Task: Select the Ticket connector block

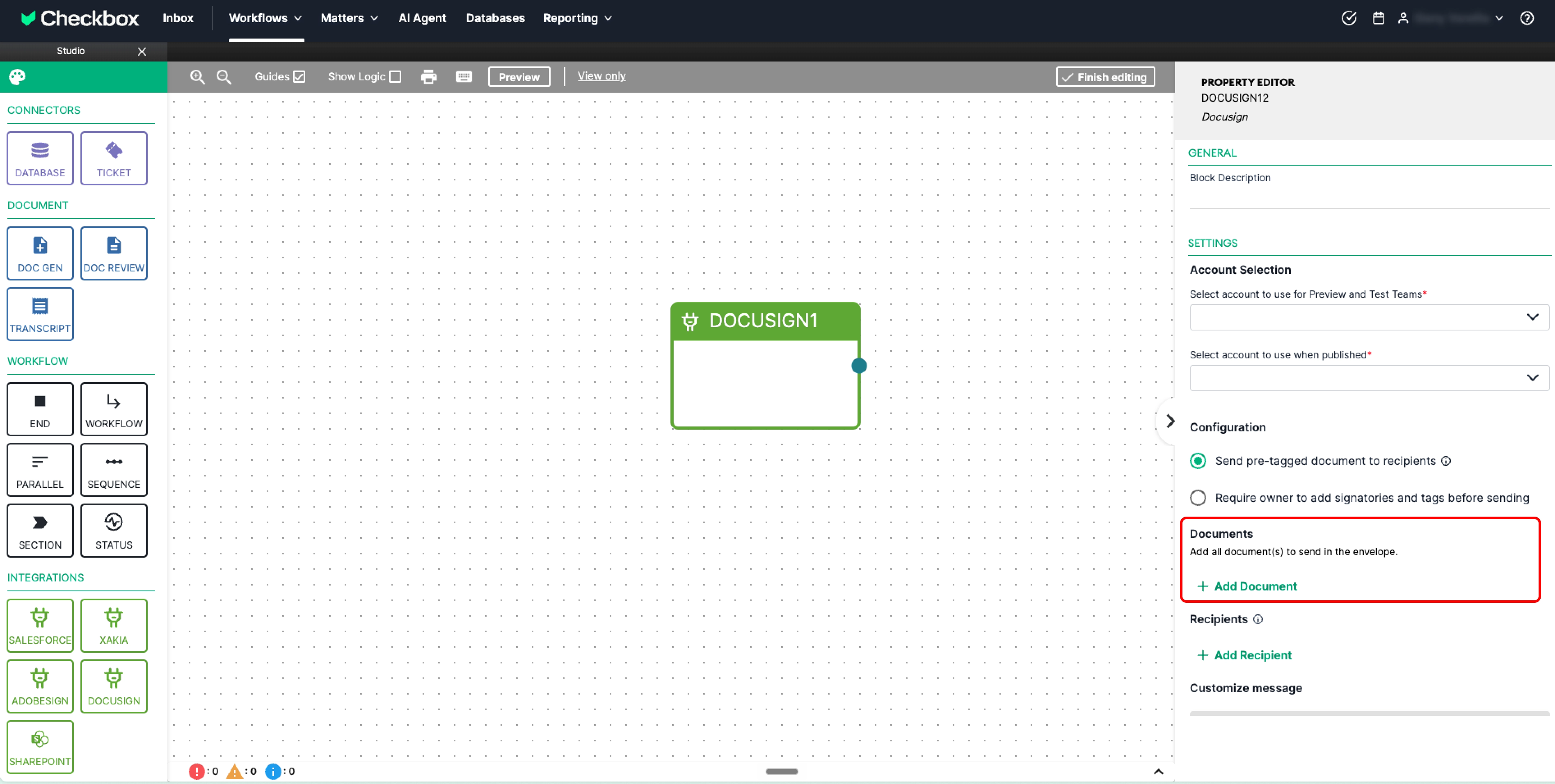Action: (114, 158)
